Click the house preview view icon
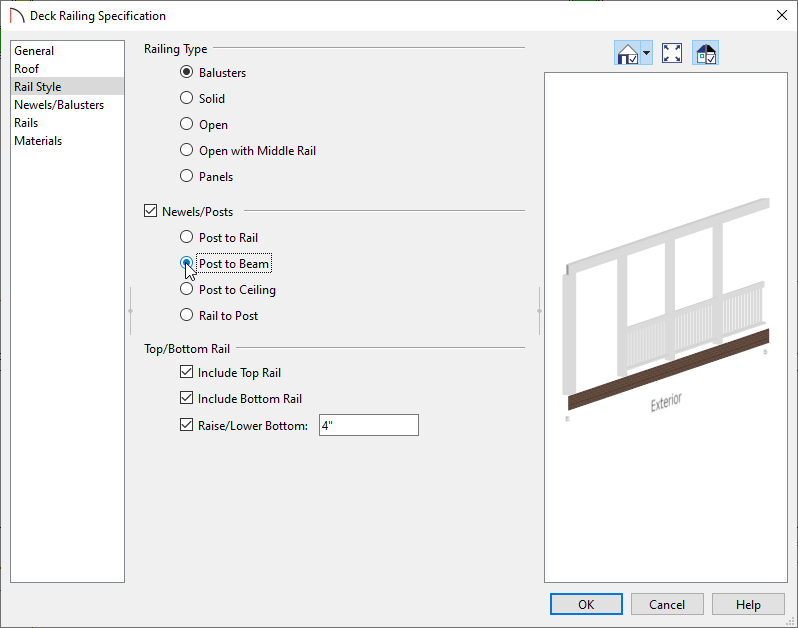The image size is (798, 628). coord(628,53)
